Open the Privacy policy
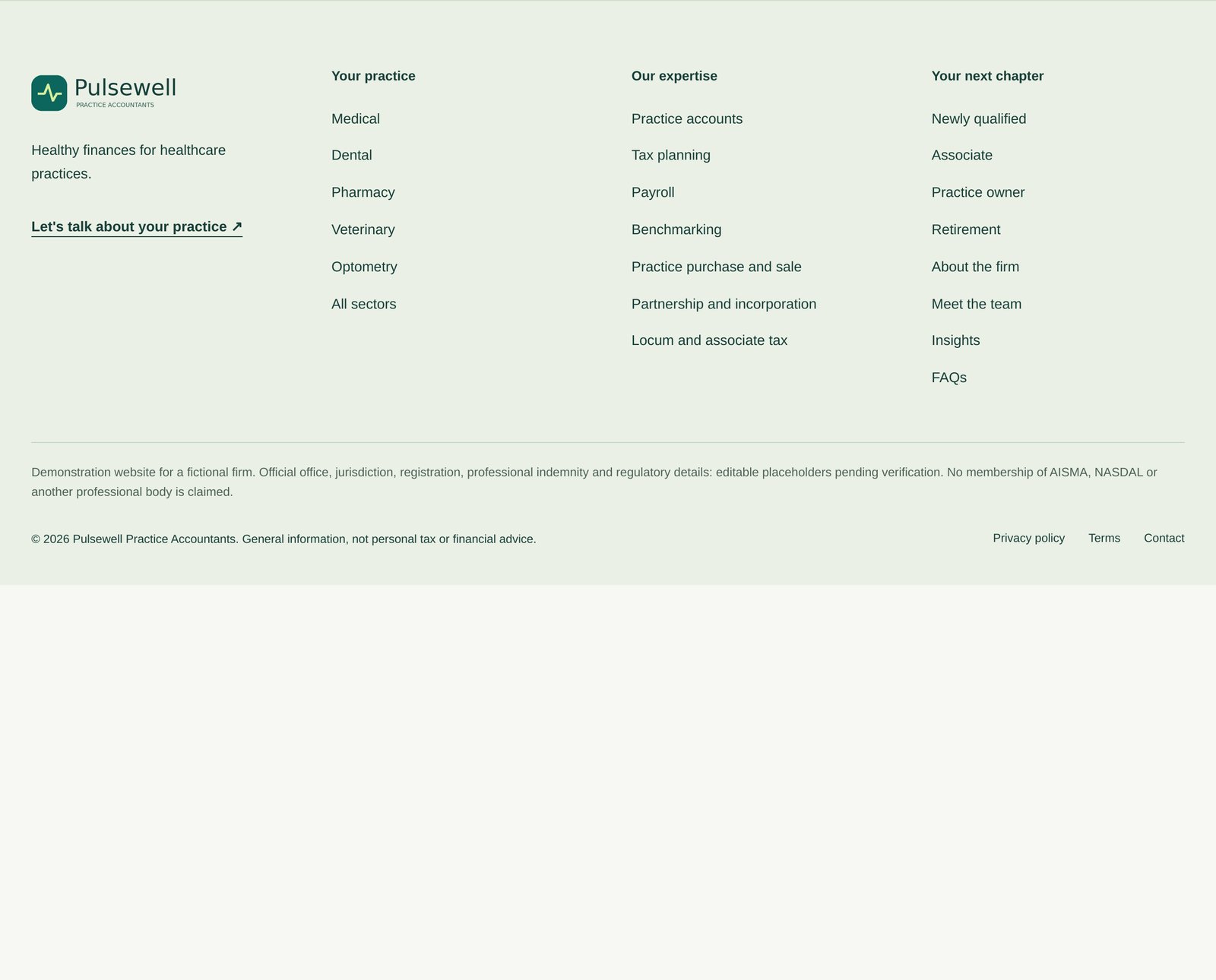The height and width of the screenshot is (980, 1216). coord(1029,538)
